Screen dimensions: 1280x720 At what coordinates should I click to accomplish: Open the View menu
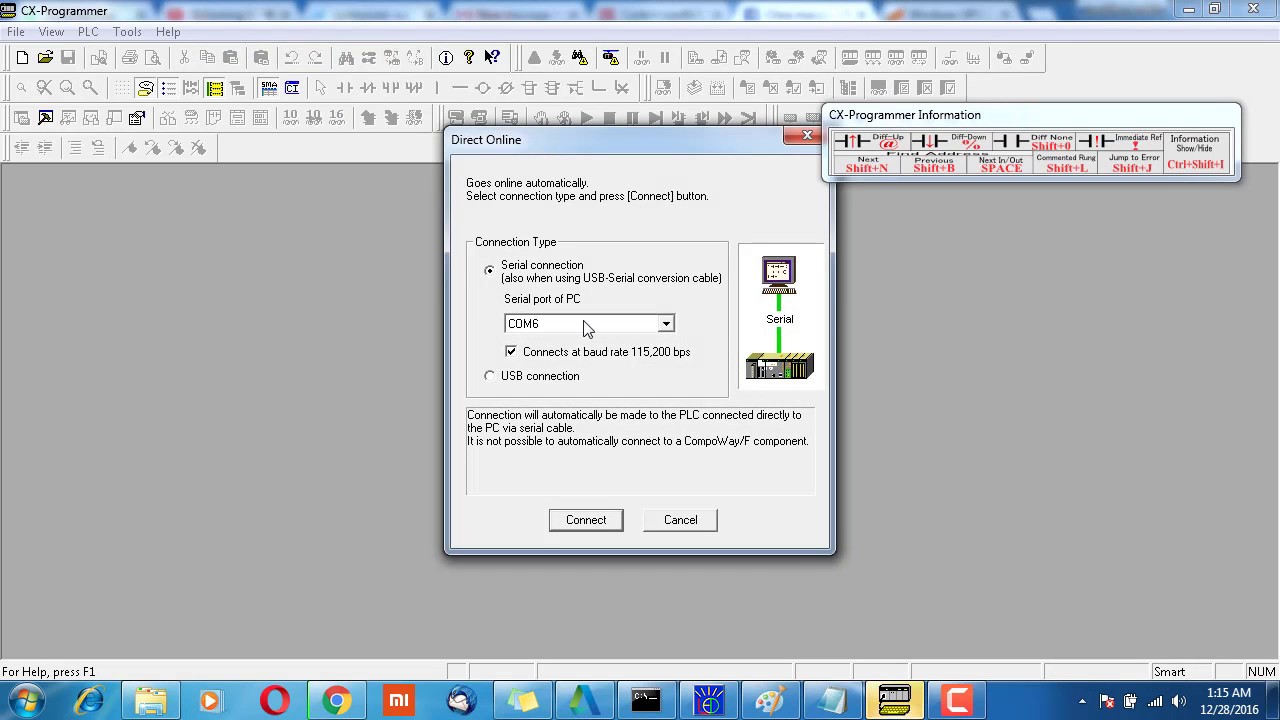51,32
